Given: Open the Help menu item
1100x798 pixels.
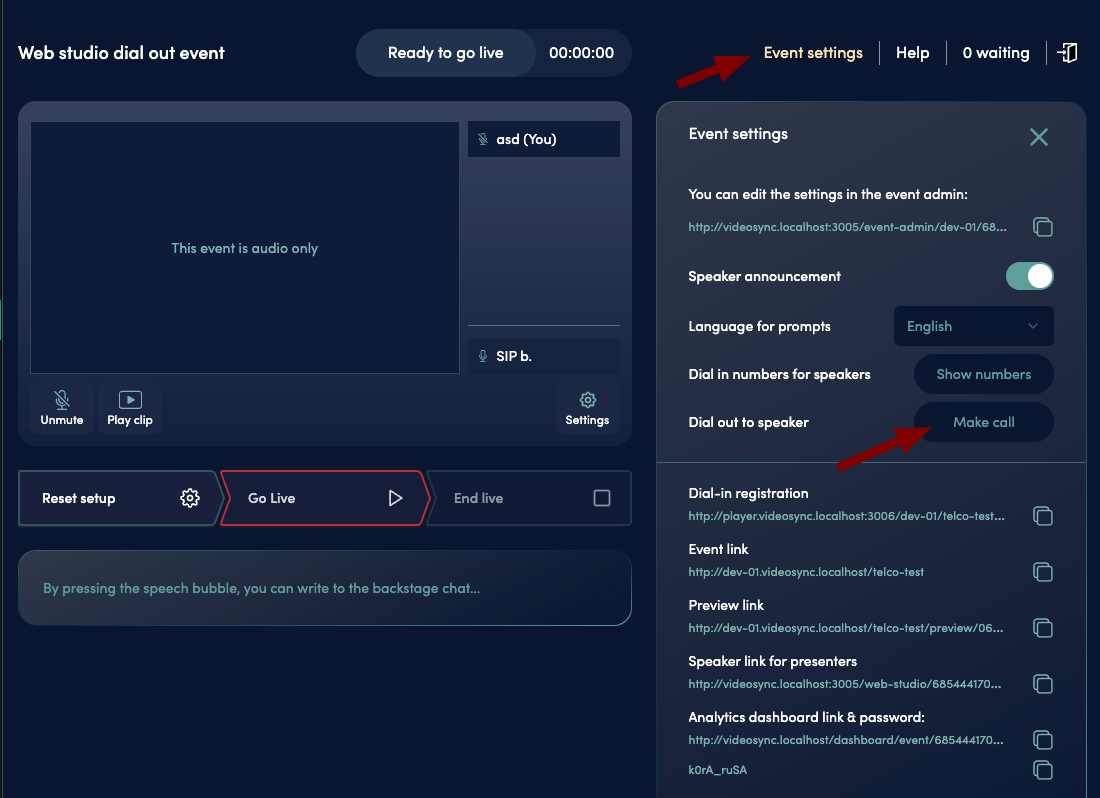Looking at the screenshot, I should [911, 52].
